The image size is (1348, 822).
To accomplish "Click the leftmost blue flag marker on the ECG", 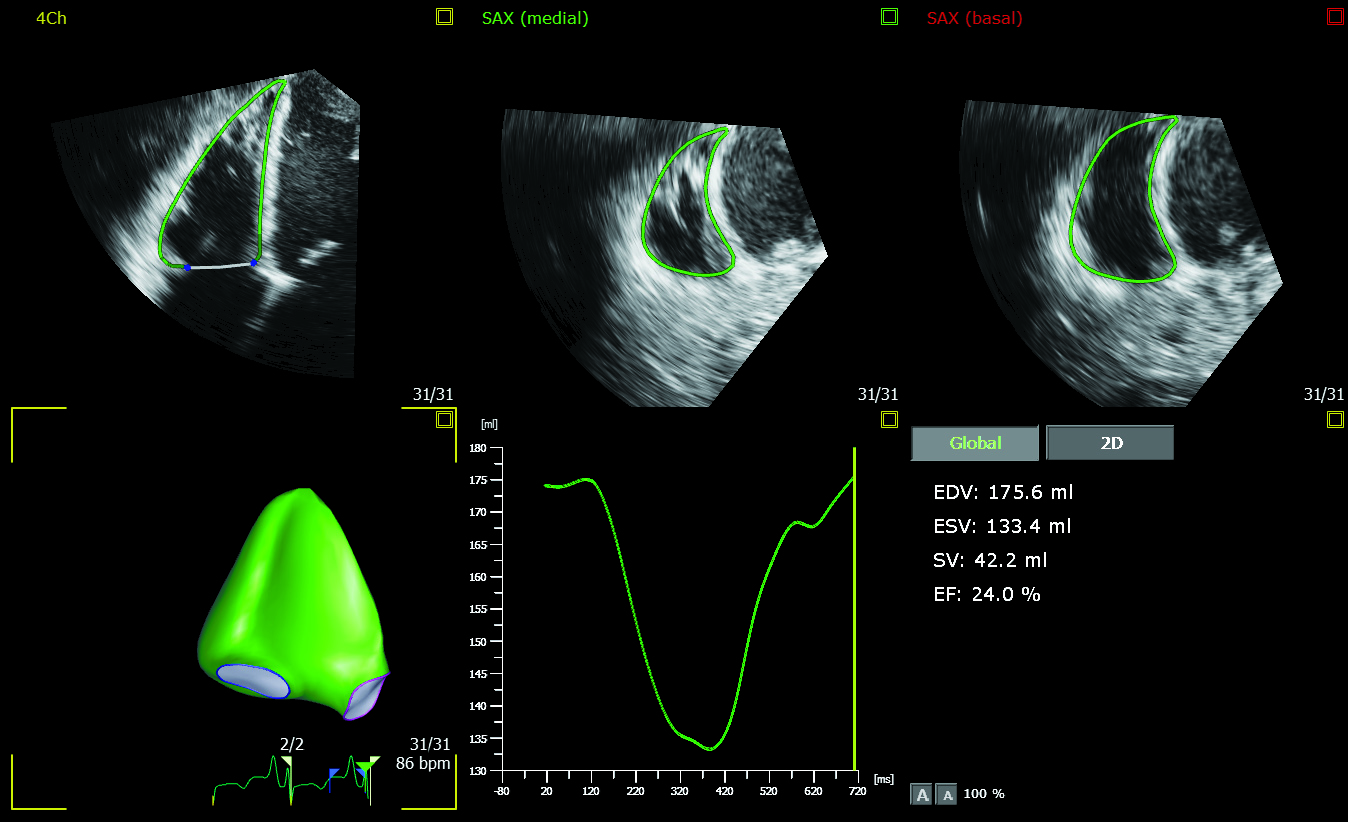I will tap(333, 773).
